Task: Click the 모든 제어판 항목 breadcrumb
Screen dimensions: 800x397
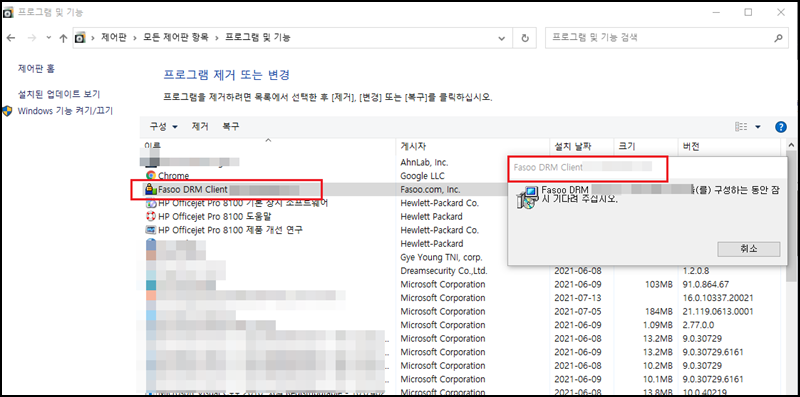Action: (x=177, y=38)
